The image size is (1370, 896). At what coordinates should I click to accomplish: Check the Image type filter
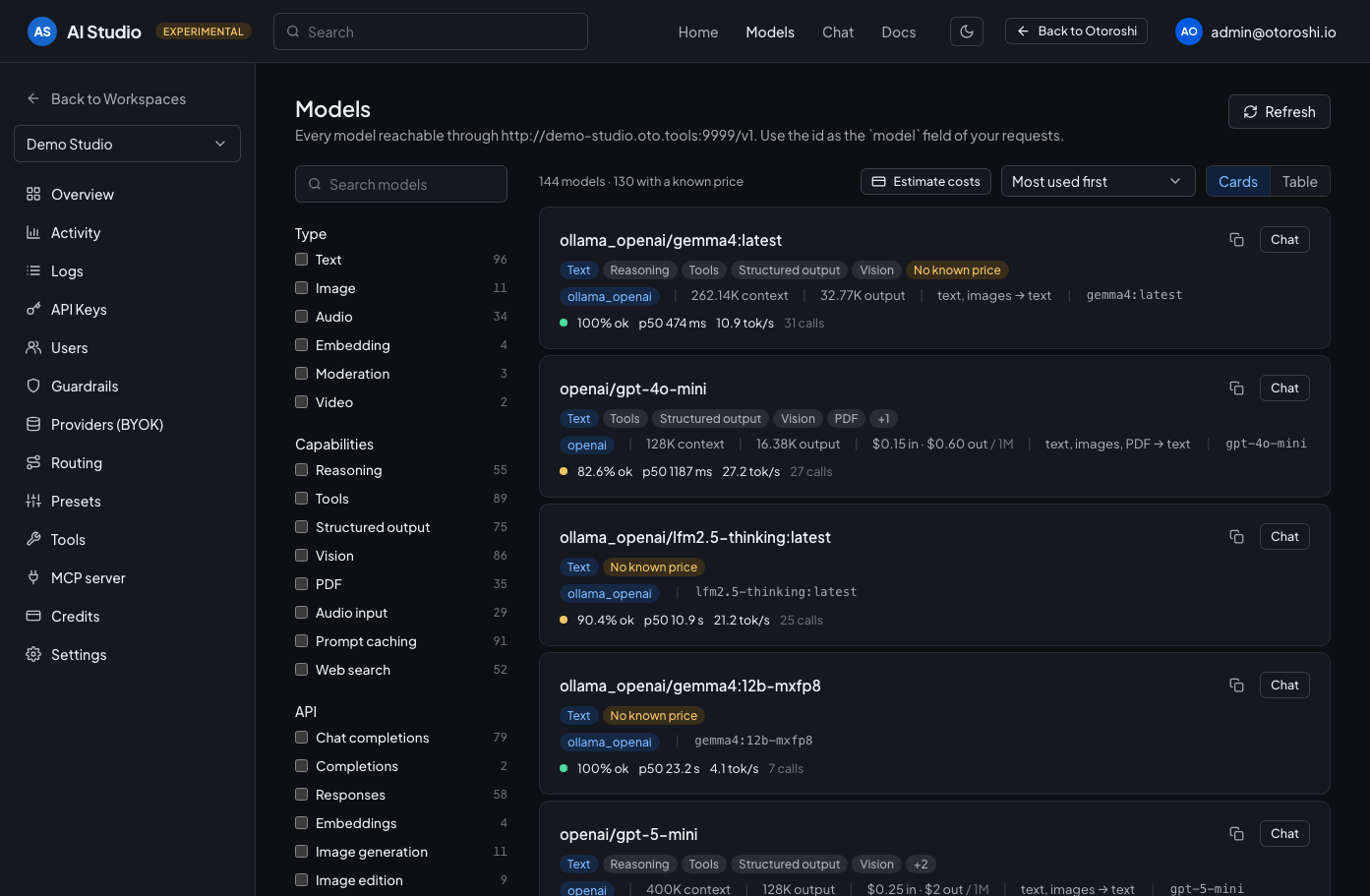point(302,288)
